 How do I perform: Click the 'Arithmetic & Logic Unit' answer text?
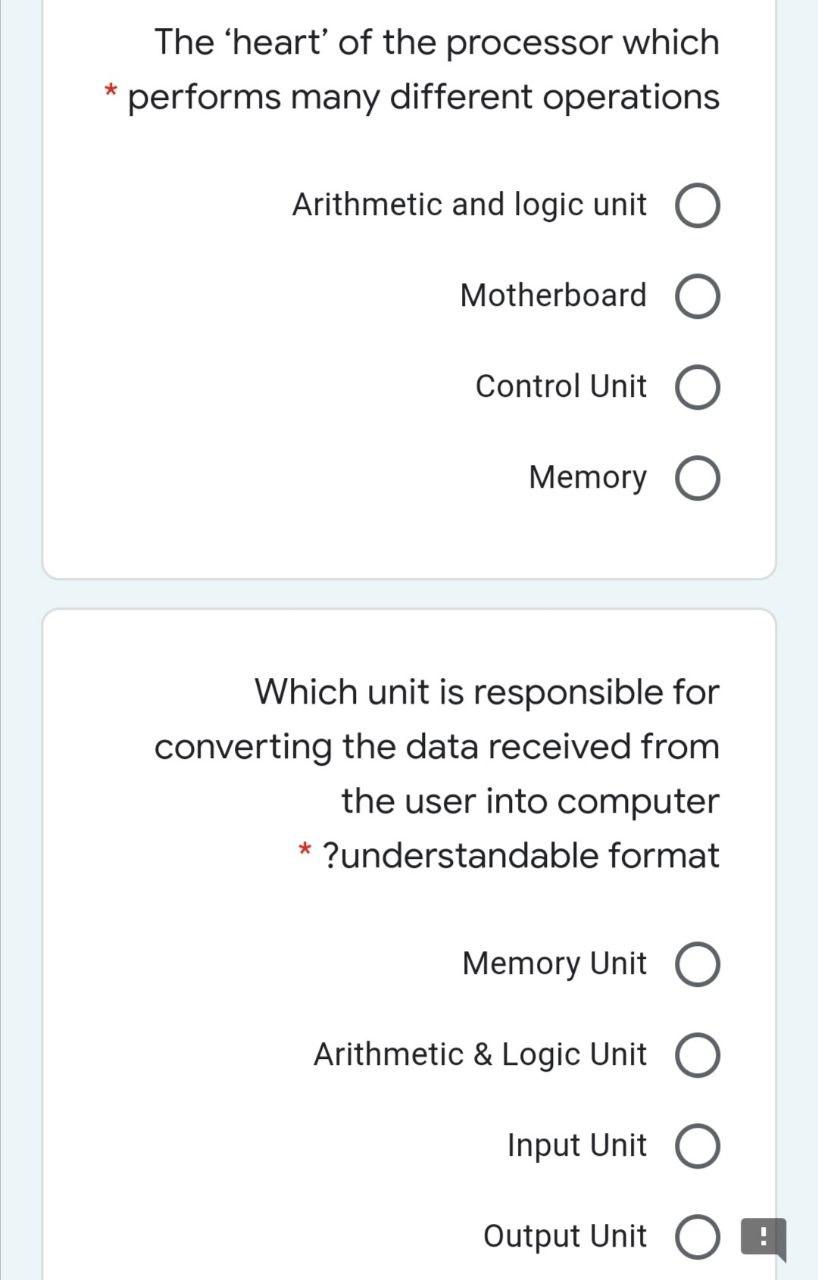point(480,1054)
